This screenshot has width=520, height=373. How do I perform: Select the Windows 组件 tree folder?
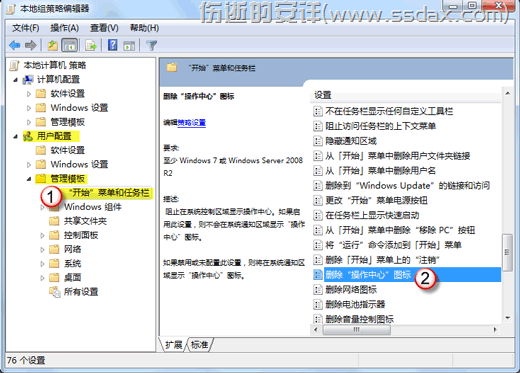(x=93, y=207)
